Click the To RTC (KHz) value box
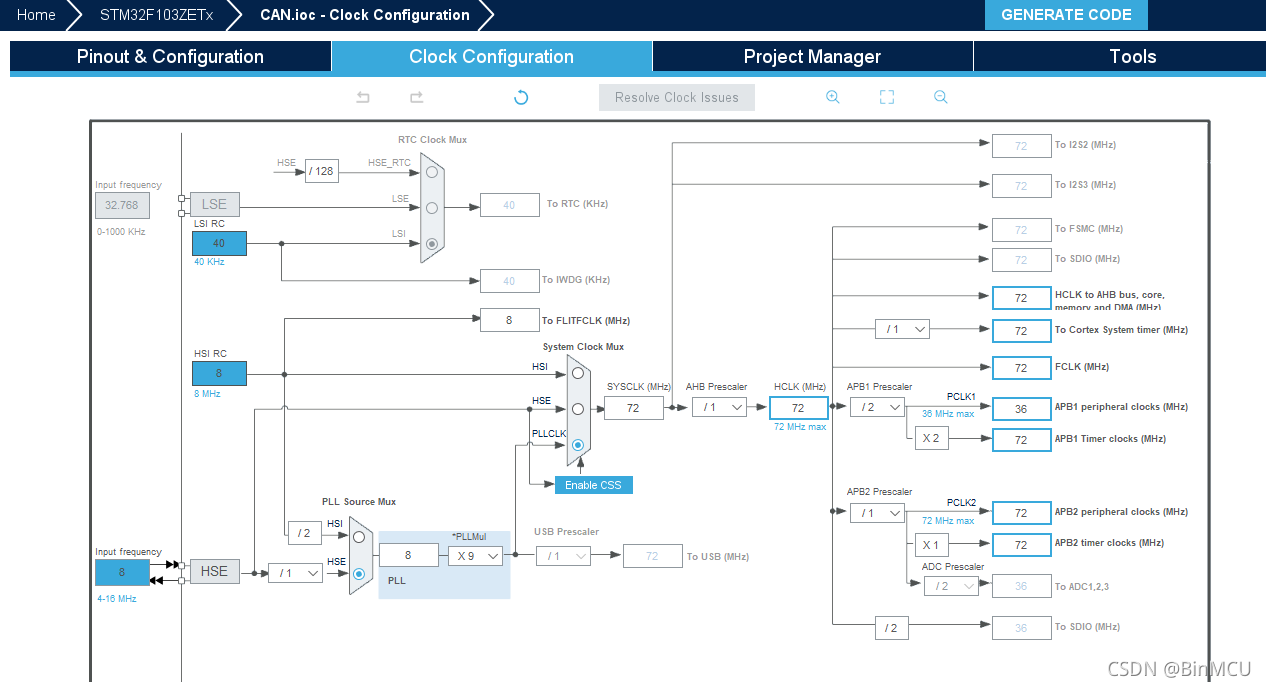The width and height of the screenshot is (1266, 687). [x=509, y=204]
